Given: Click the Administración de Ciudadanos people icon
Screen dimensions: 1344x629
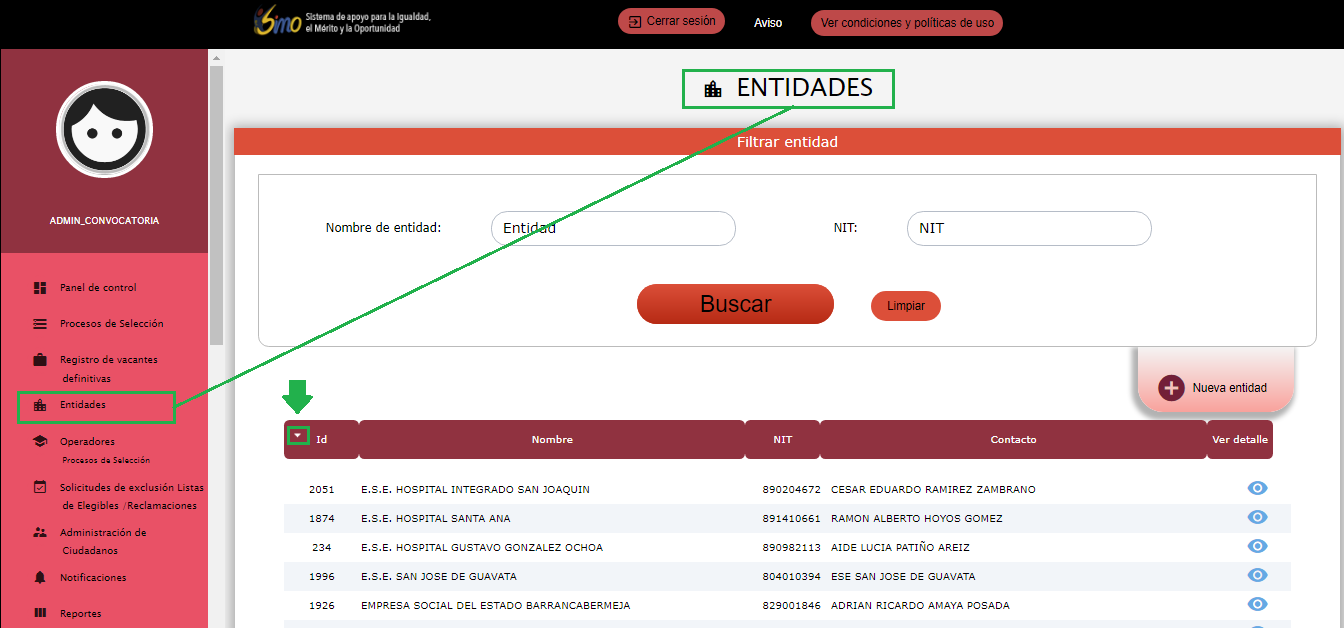Looking at the screenshot, I should point(40,533).
